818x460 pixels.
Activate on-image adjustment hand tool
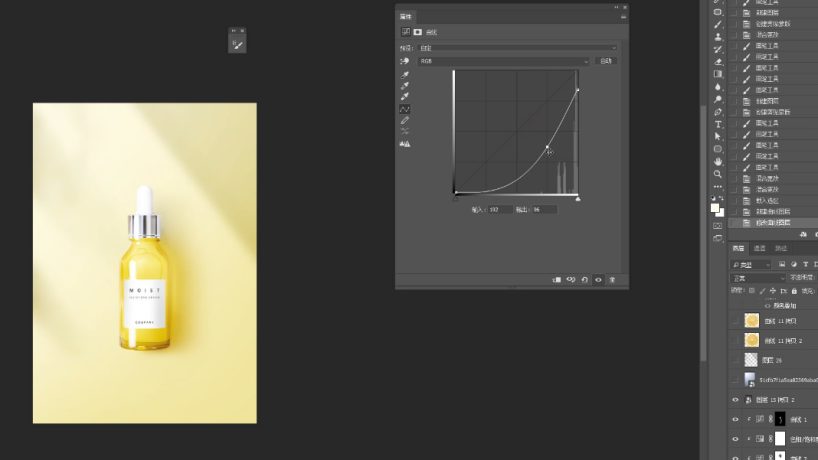click(x=405, y=61)
